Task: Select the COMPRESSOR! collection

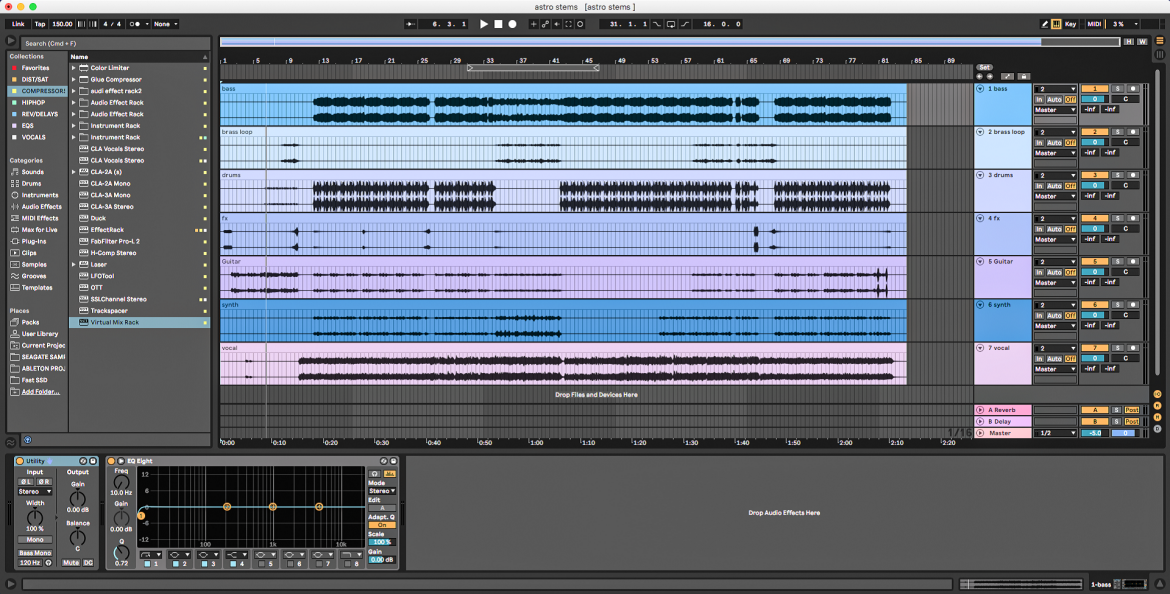Action: (x=37, y=91)
